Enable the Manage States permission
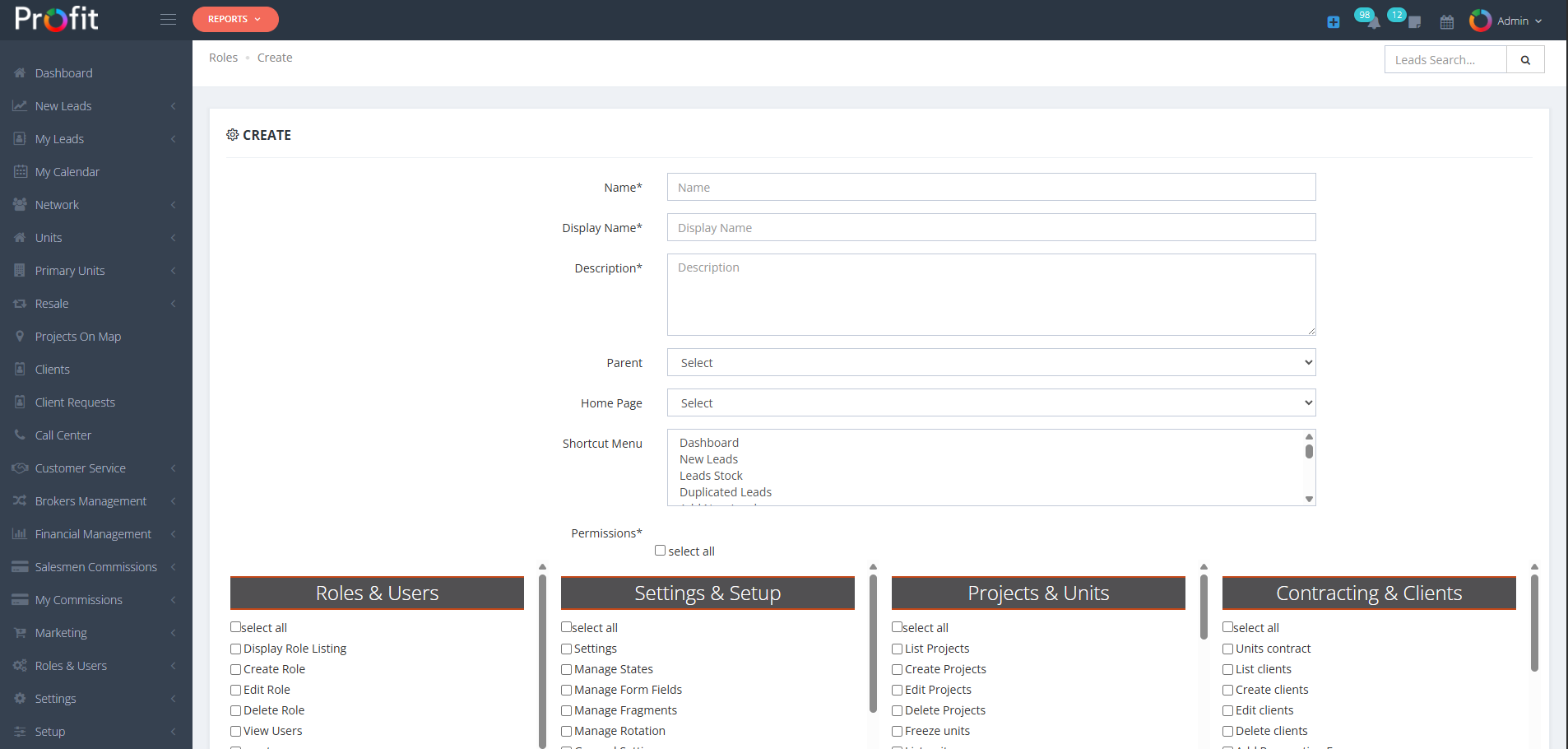This screenshot has width=1568, height=749. [x=566, y=669]
